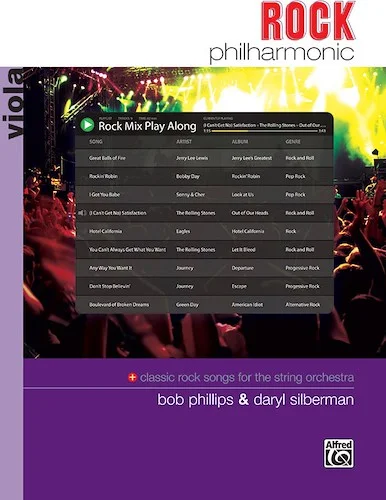Click the currently playing track text in header
Viewport: 386px width, 500px height.
click(265, 125)
